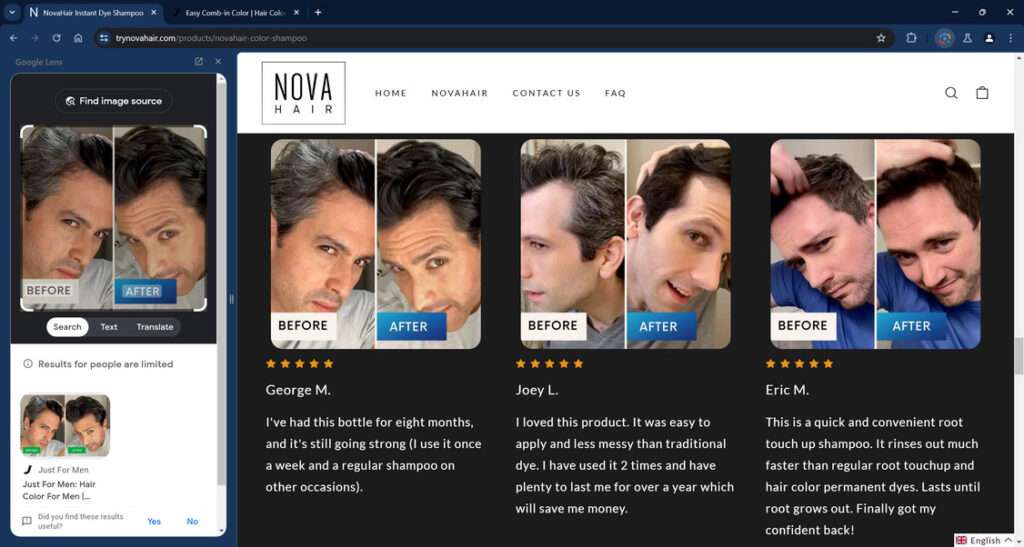The image size is (1024, 547).
Task: Click George M. five-star rating
Action: [x=300, y=364]
